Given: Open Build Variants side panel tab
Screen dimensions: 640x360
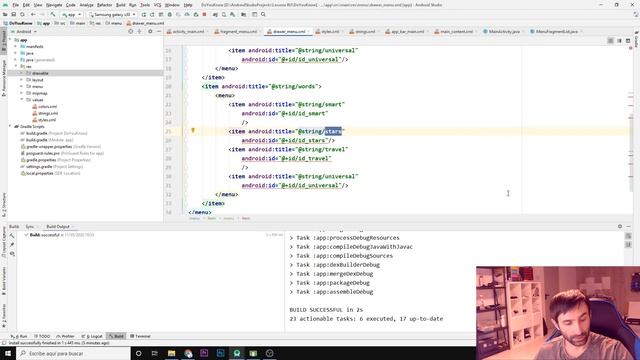Looking at the screenshot, I should click(x=4, y=281).
